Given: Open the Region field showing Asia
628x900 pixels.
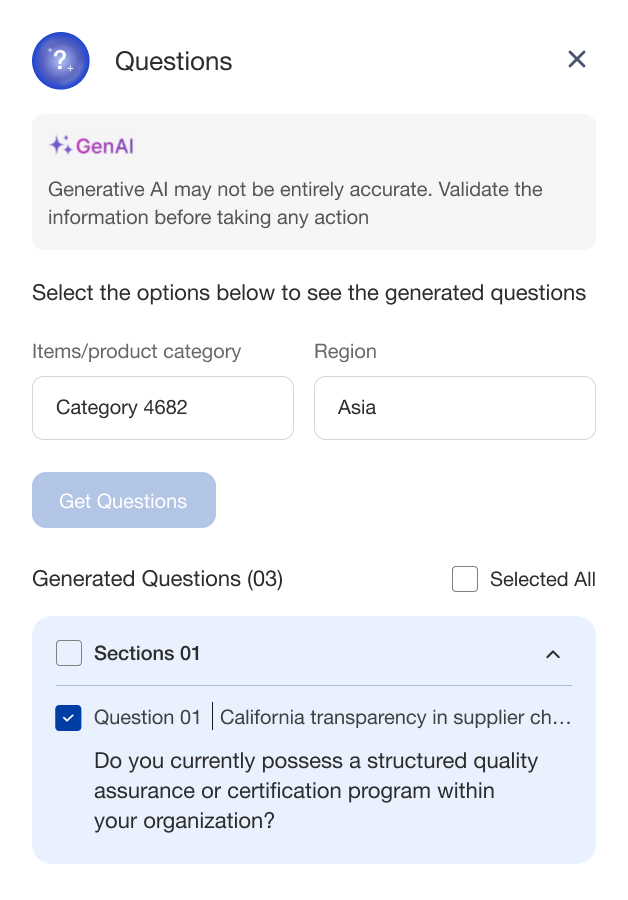Looking at the screenshot, I should point(455,408).
